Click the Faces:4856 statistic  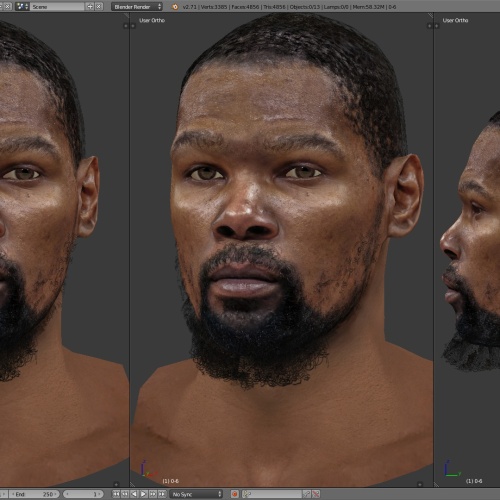pyautogui.click(x=245, y=7)
